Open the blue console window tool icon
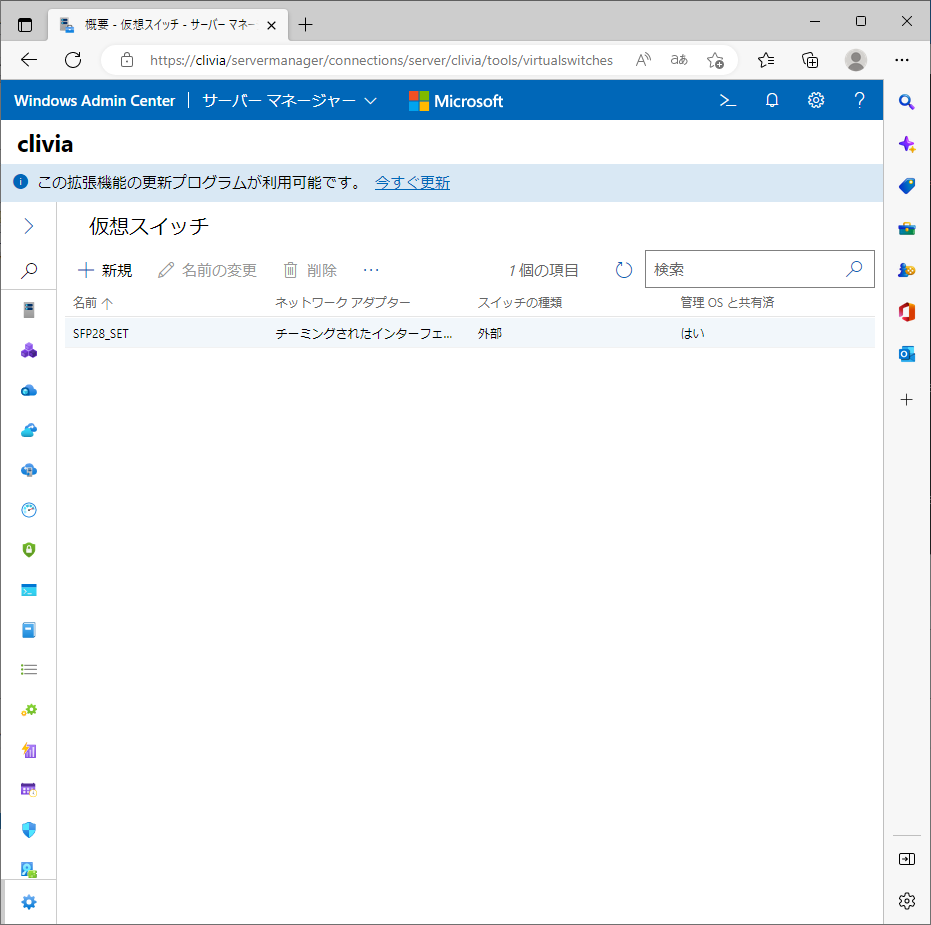Viewport: 931px width, 925px height. [28, 590]
